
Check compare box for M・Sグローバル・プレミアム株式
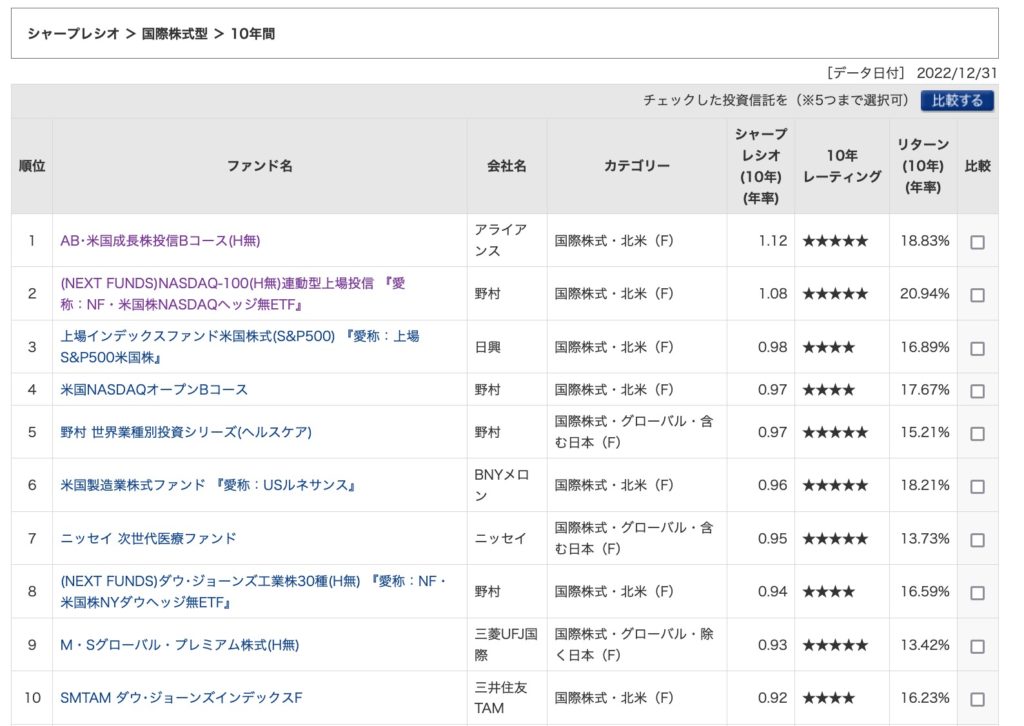pos(977,645)
